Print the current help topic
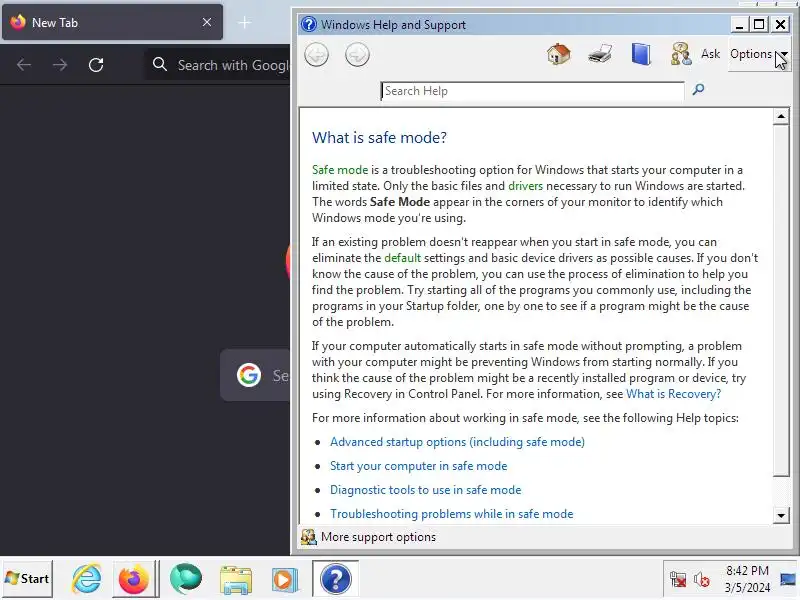800x600 pixels. coord(600,54)
